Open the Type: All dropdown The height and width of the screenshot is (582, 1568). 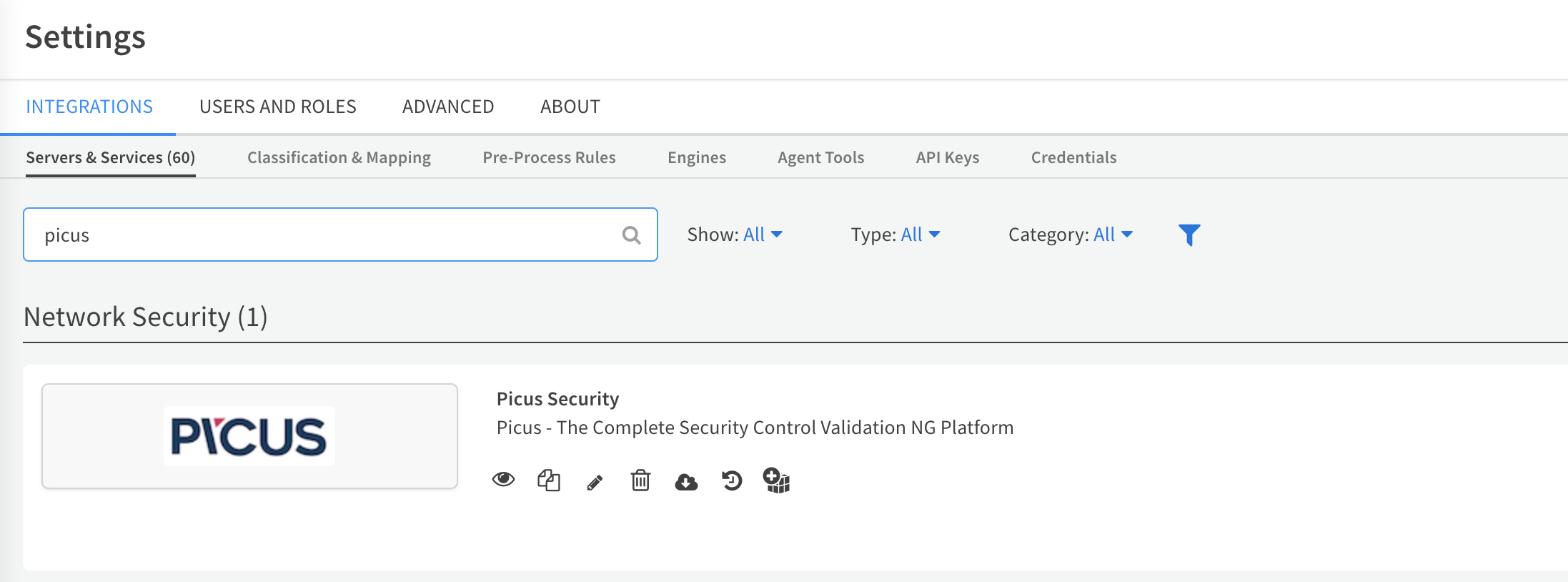[895, 235]
